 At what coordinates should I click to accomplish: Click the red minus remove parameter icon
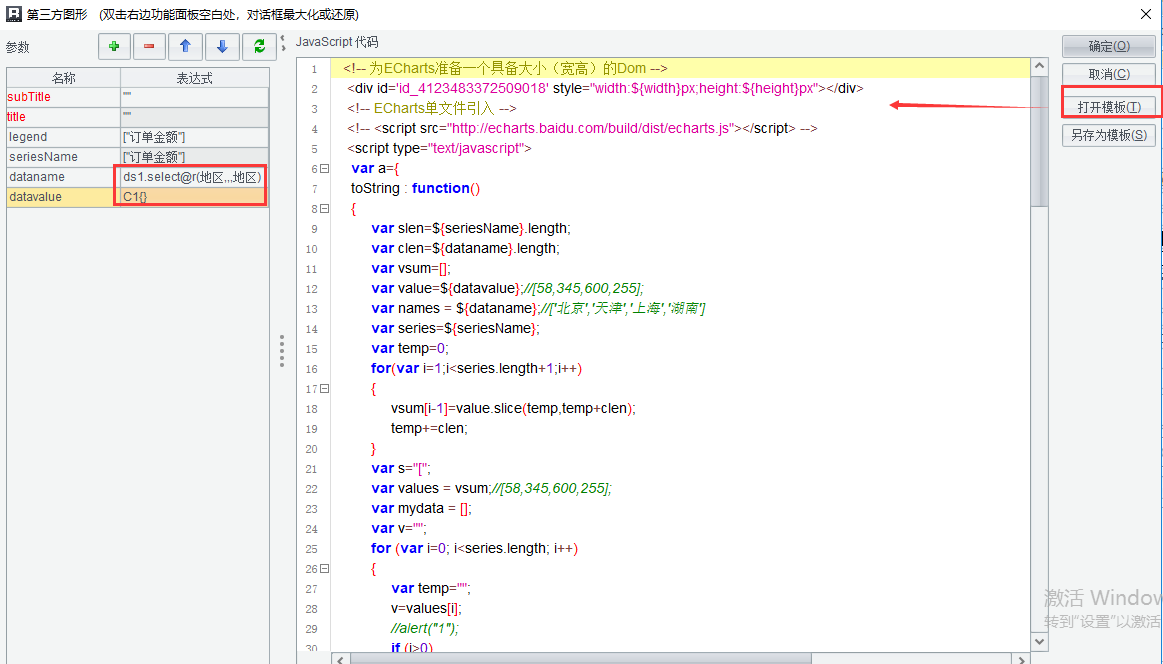pos(149,46)
